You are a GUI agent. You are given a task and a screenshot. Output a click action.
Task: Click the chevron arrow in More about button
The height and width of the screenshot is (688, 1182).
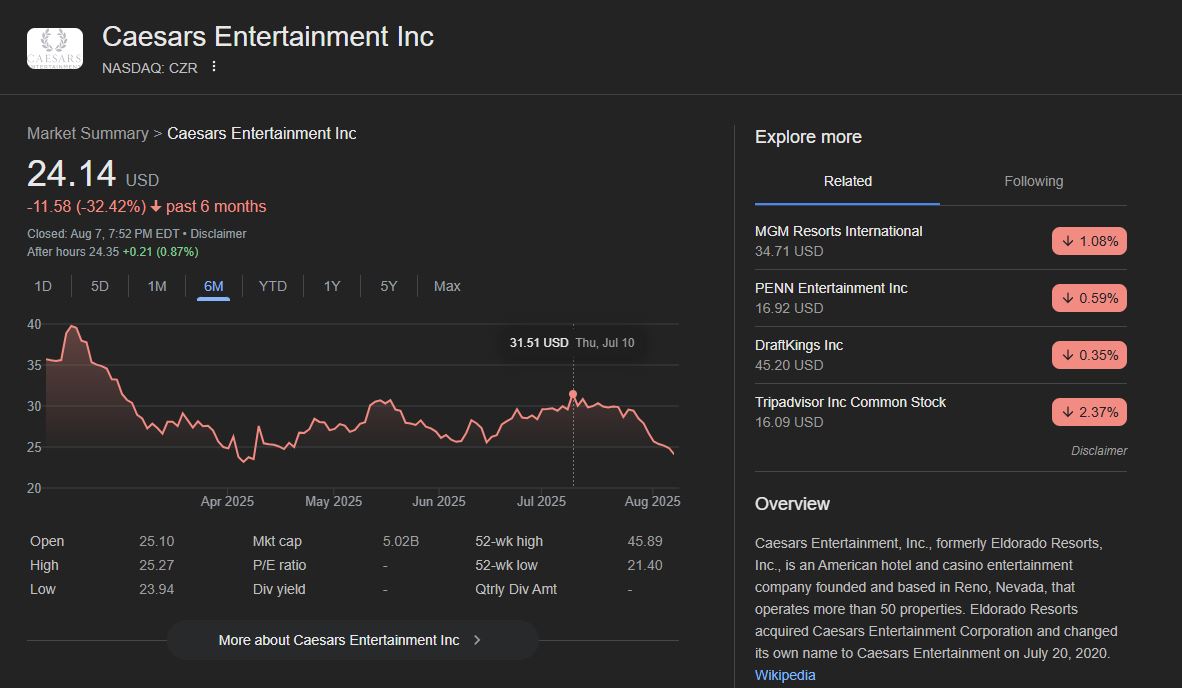coord(477,640)
